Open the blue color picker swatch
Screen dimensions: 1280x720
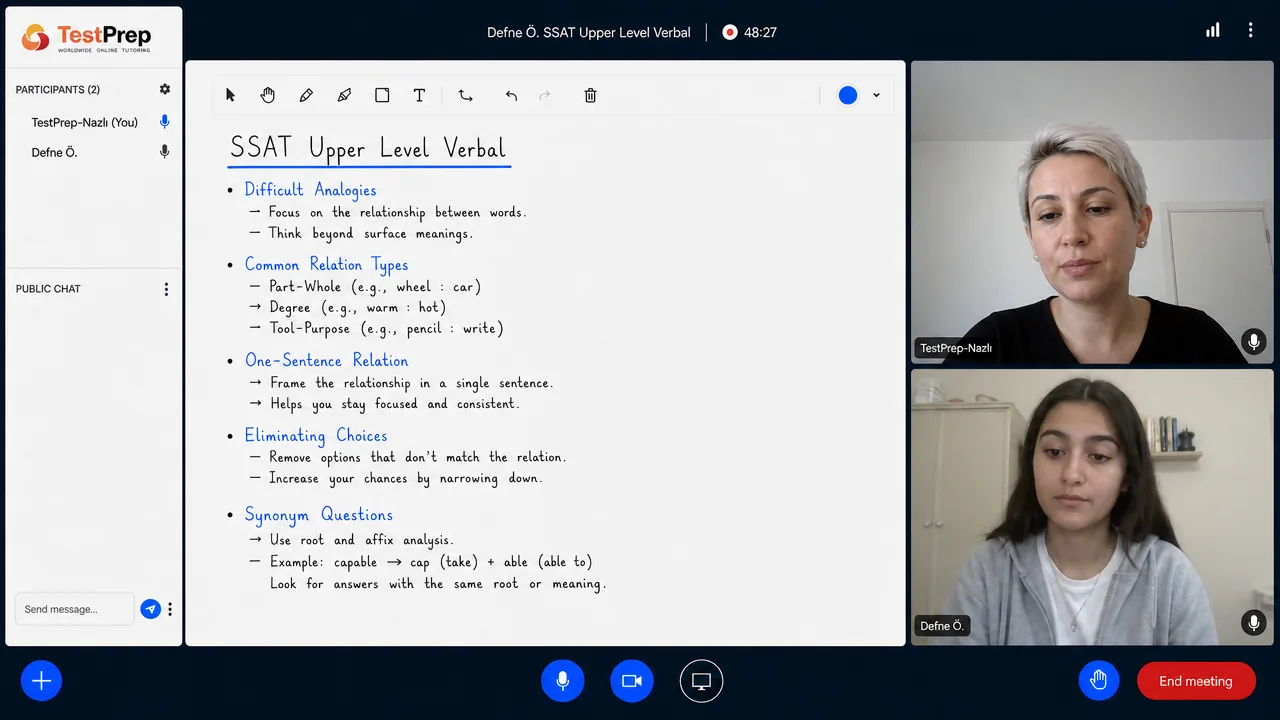coord(848,95)
